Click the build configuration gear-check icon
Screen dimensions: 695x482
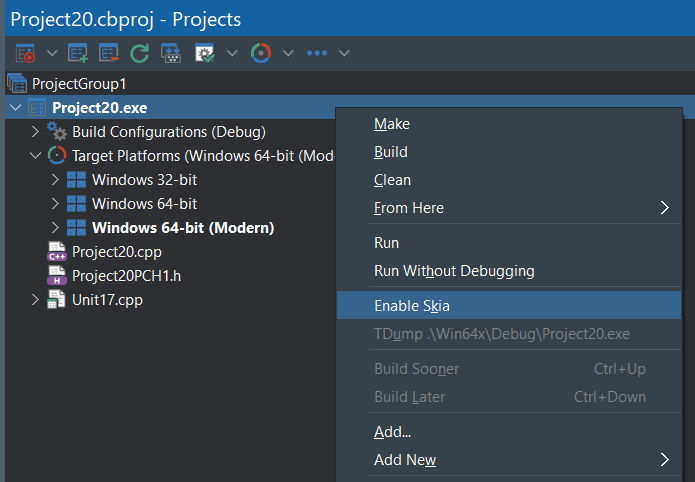pyautogui.click(x=205, y=53)
